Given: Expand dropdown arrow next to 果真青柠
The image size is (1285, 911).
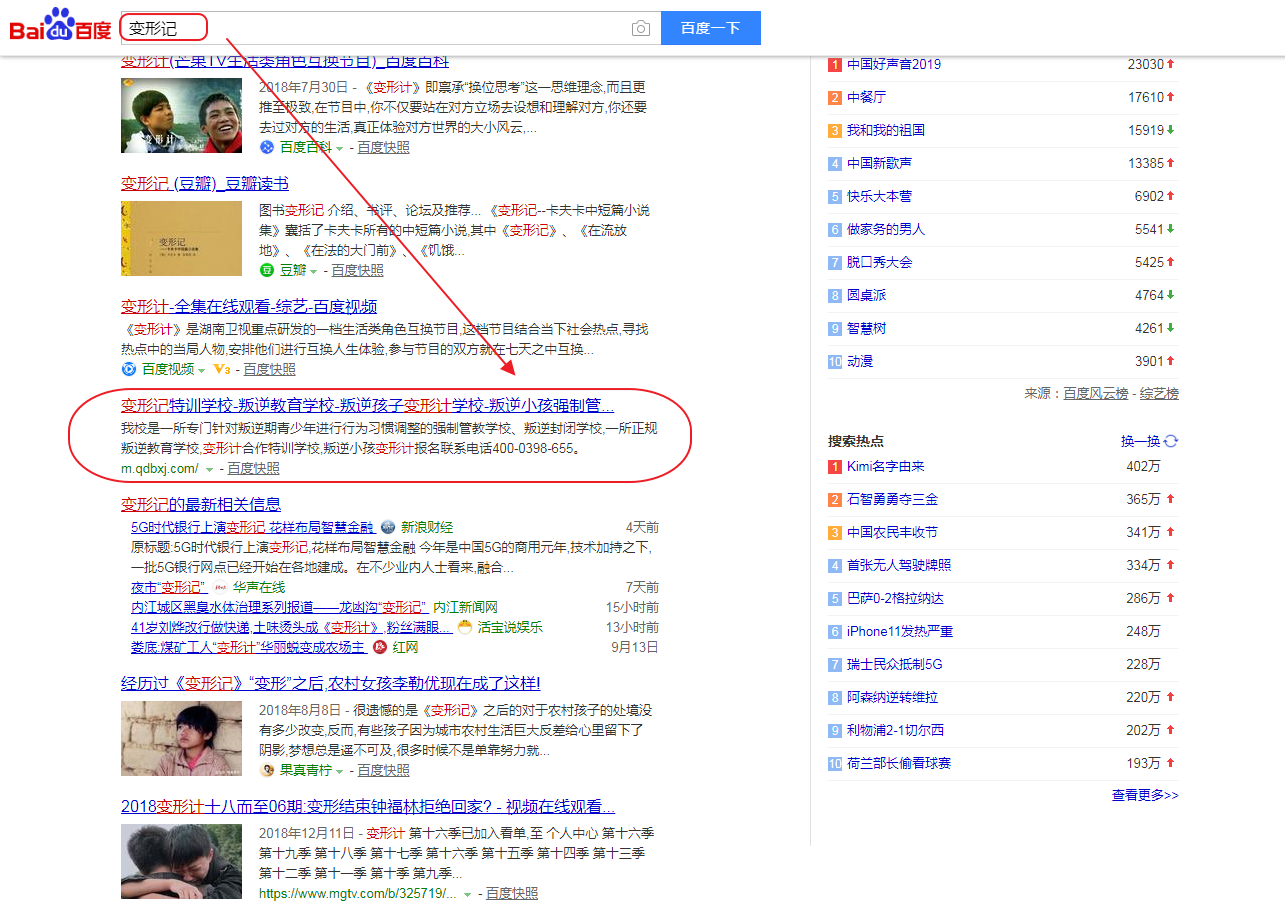Looking at the screenshot, I should click(340, 771).
